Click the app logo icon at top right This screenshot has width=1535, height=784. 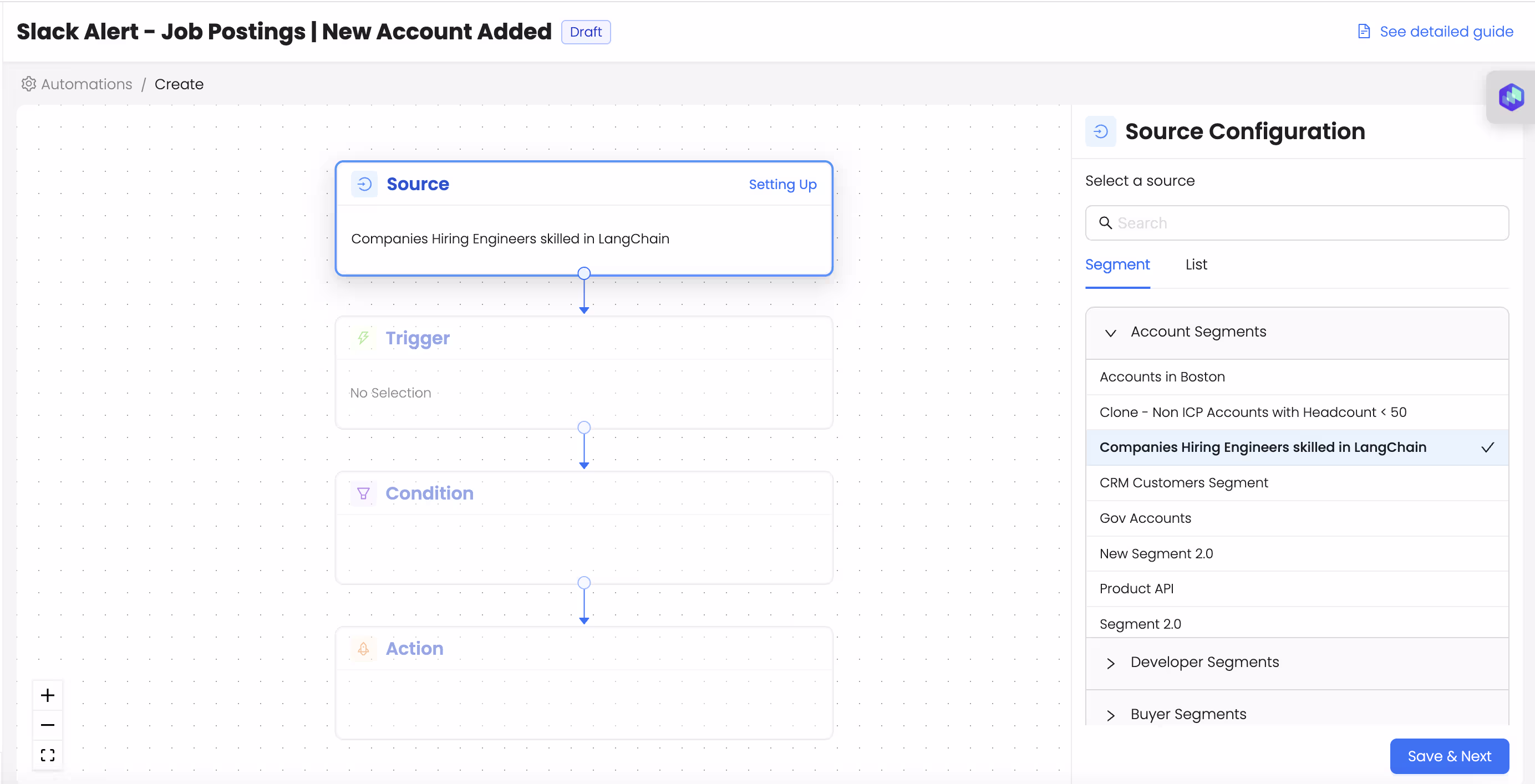[x=1511, y=96]
